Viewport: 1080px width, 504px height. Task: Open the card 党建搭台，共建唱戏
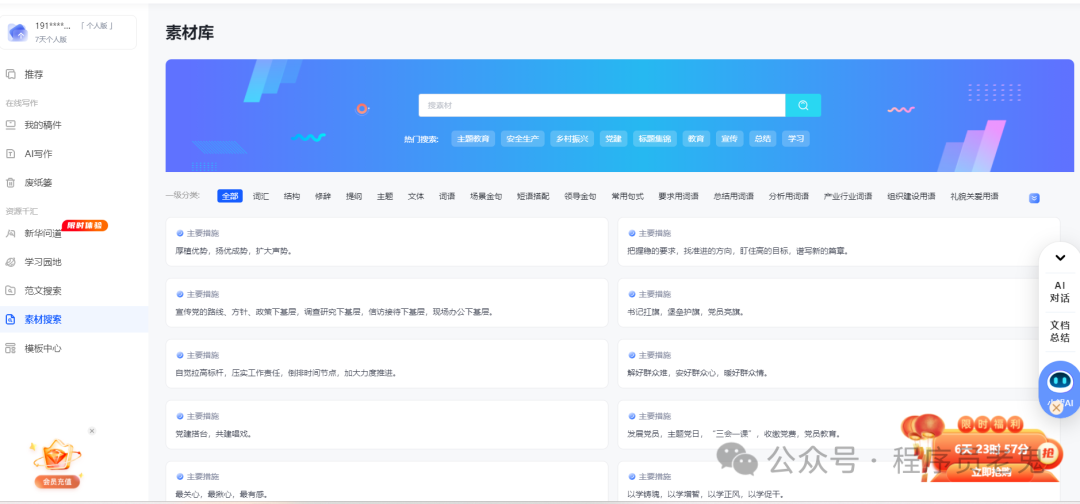click(387, 425)
